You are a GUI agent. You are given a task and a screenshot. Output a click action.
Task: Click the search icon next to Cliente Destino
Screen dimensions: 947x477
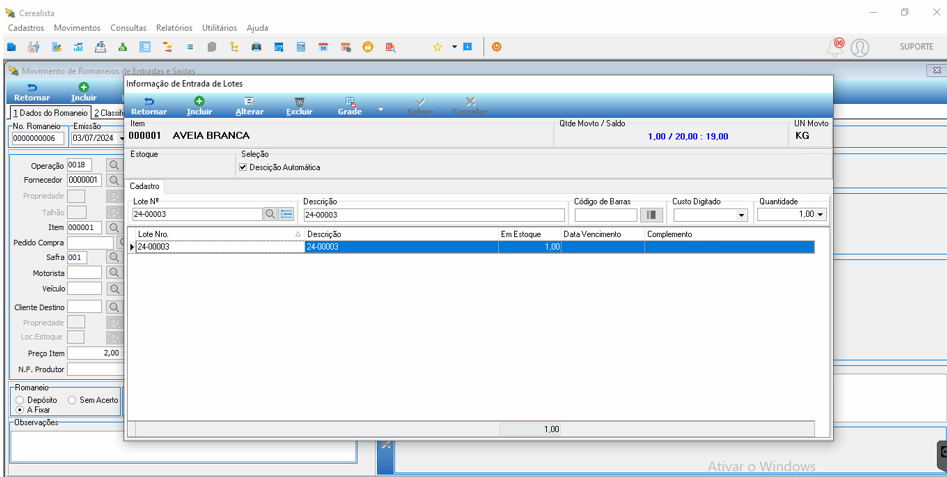pyautogui.click(x=114, y=307)
